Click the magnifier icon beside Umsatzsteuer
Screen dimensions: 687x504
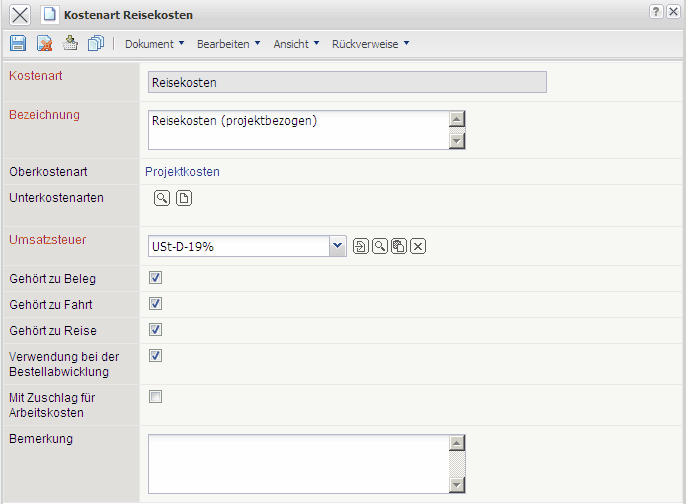(x=380, y=246)
